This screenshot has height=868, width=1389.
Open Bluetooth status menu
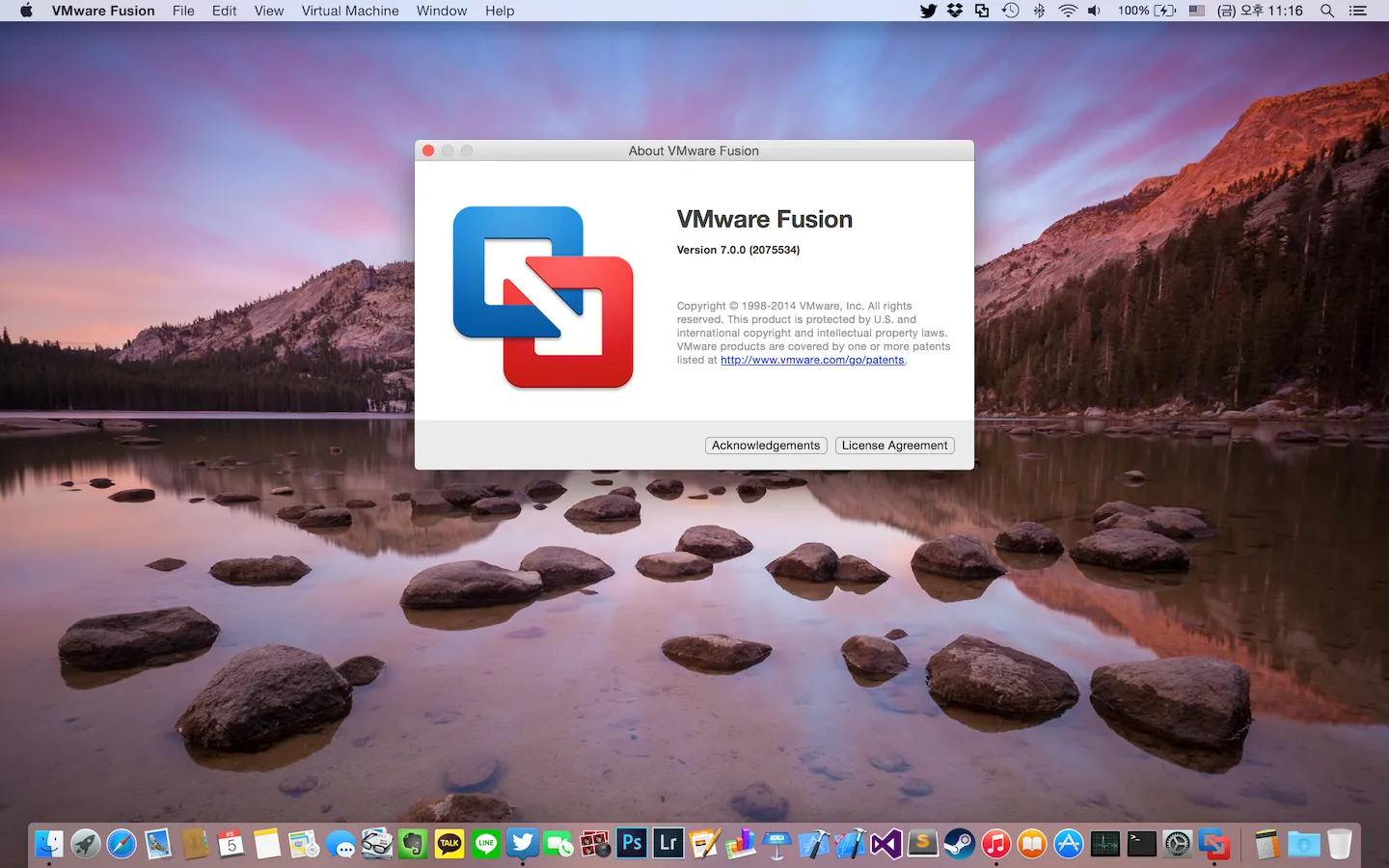(1039, 11)
